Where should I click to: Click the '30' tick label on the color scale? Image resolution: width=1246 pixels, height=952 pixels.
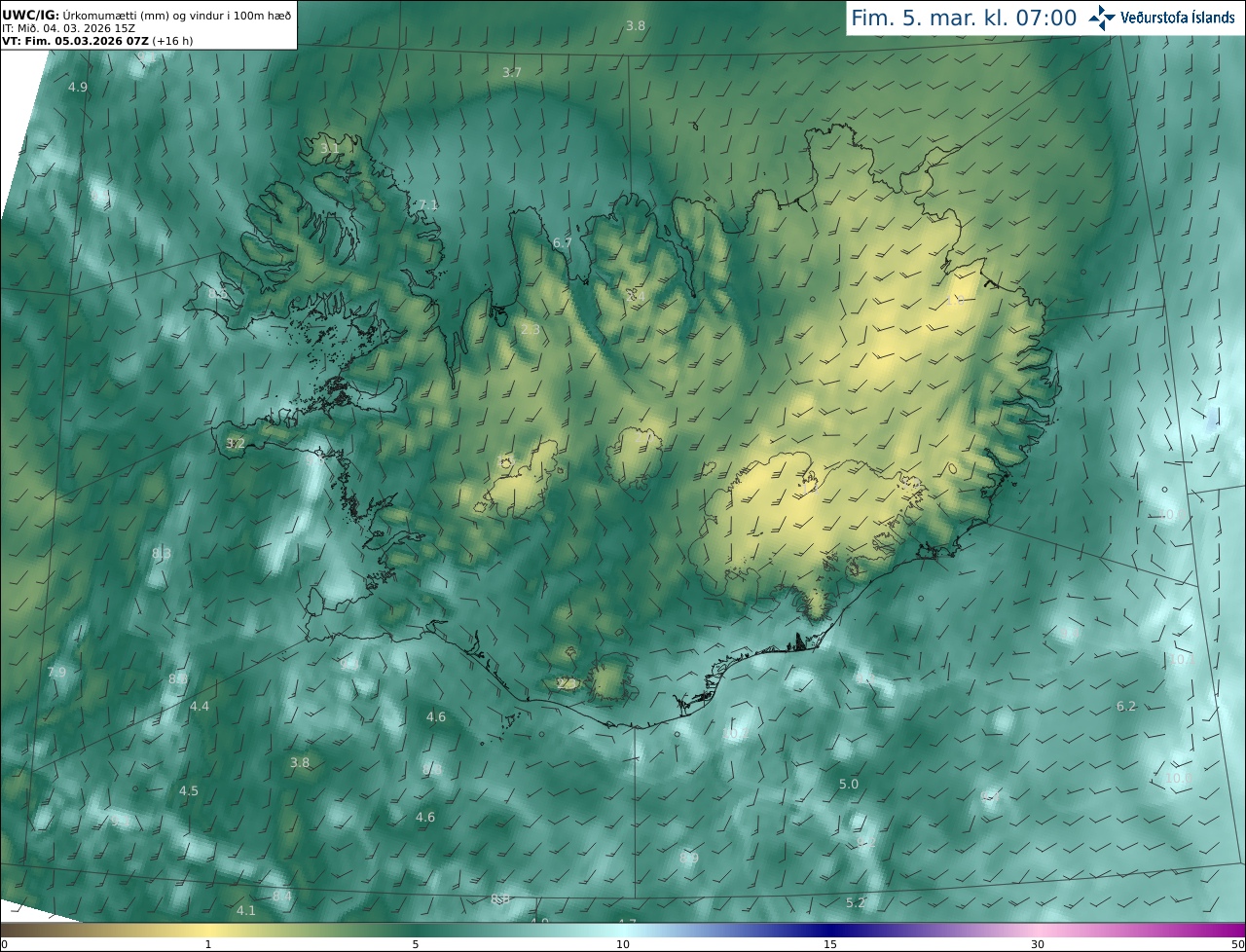point(1038,944)
